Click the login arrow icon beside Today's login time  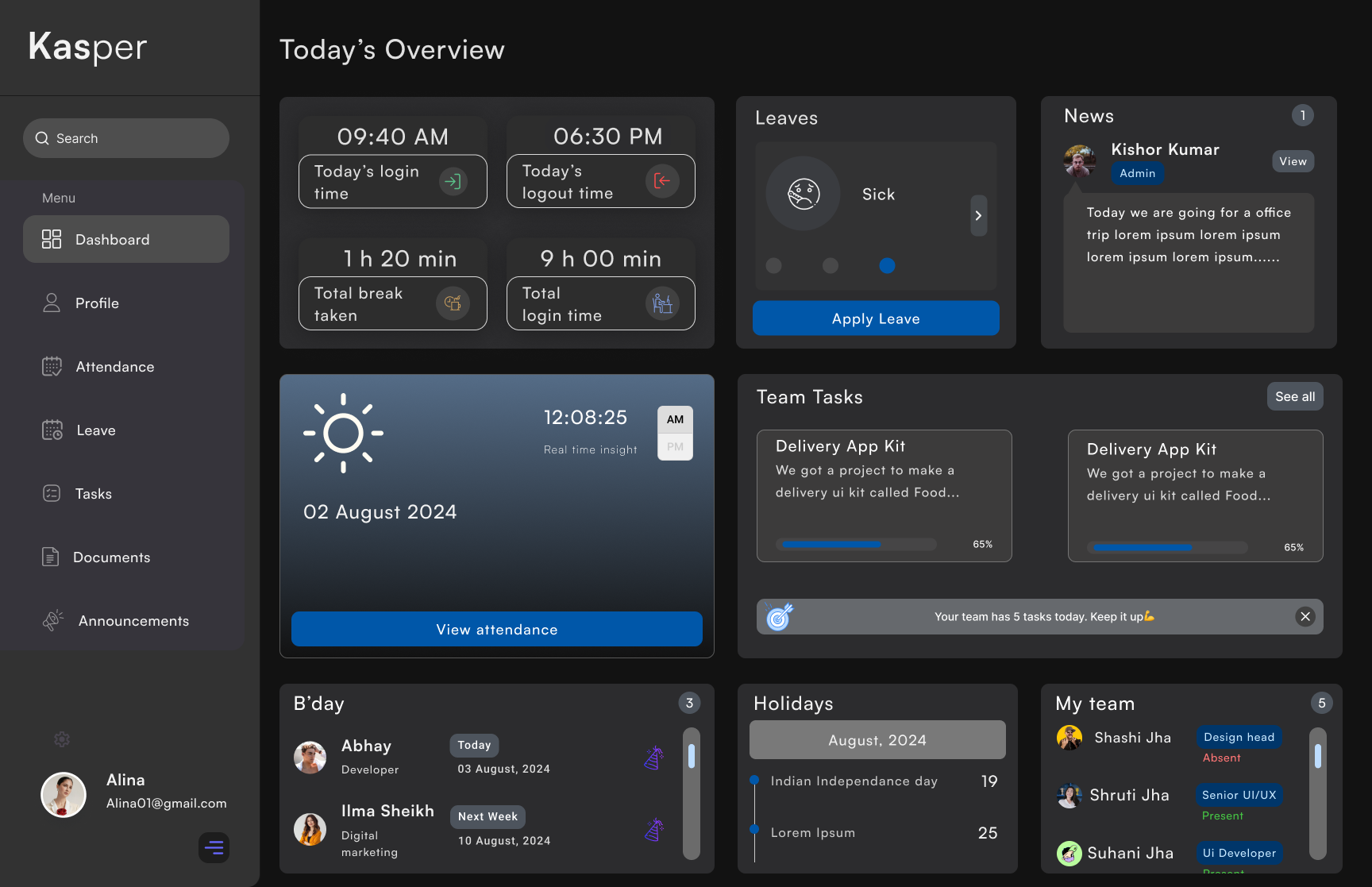point(453,182)
